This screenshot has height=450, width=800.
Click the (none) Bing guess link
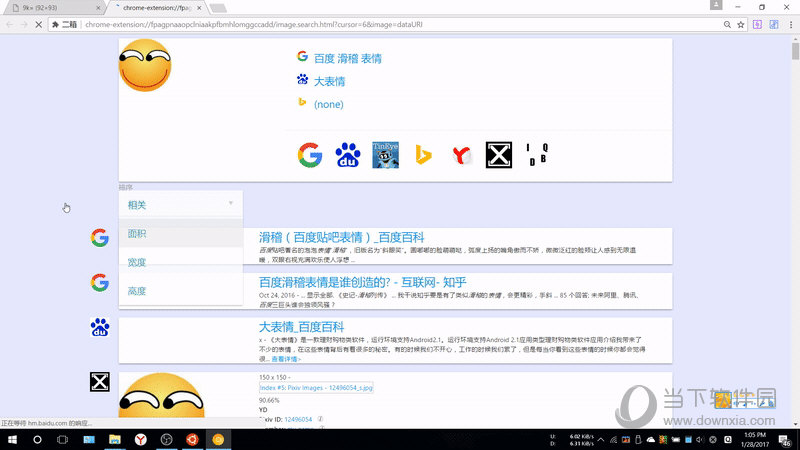[329, 104]
